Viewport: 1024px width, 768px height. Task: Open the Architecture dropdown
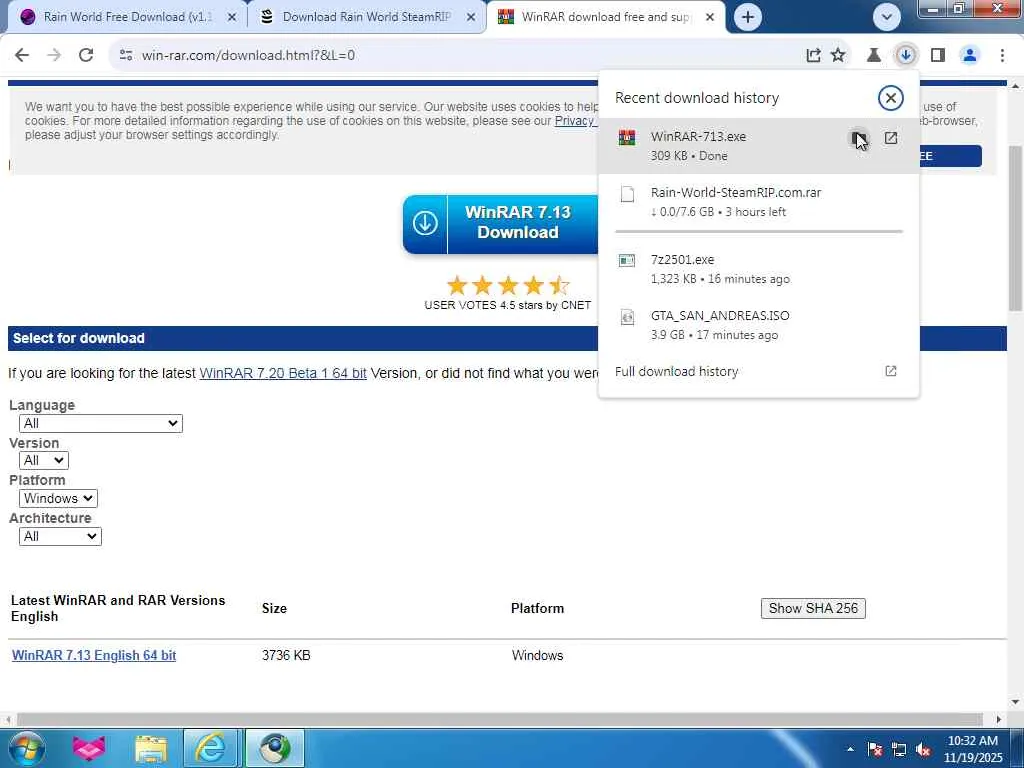60,536
